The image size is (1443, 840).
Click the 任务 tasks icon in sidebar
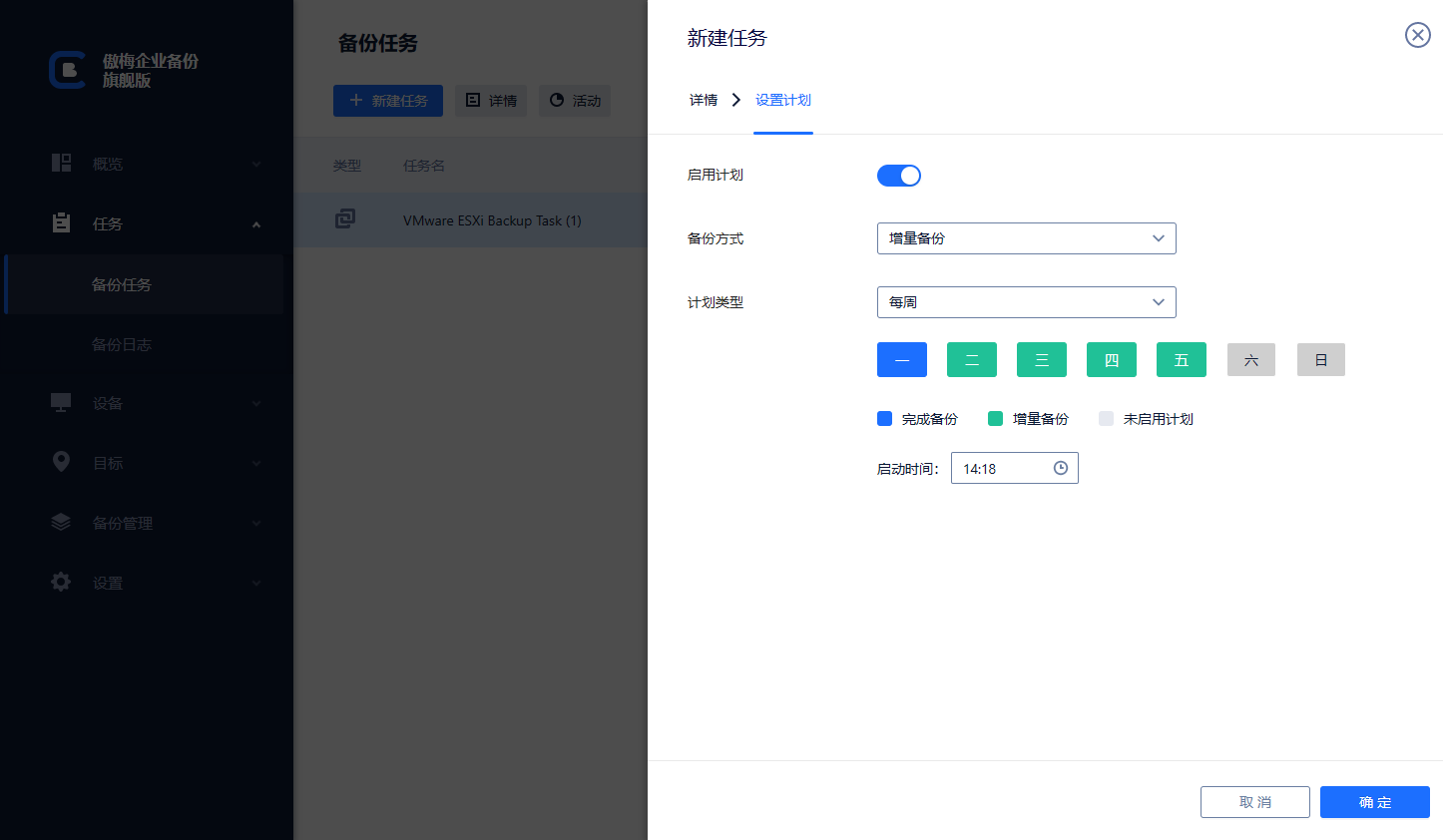[x=60, y=223]
